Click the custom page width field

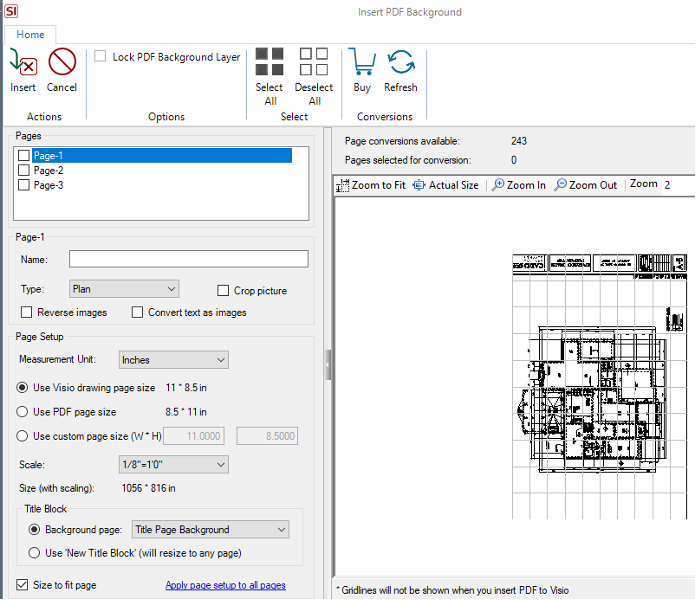(194, 436)
